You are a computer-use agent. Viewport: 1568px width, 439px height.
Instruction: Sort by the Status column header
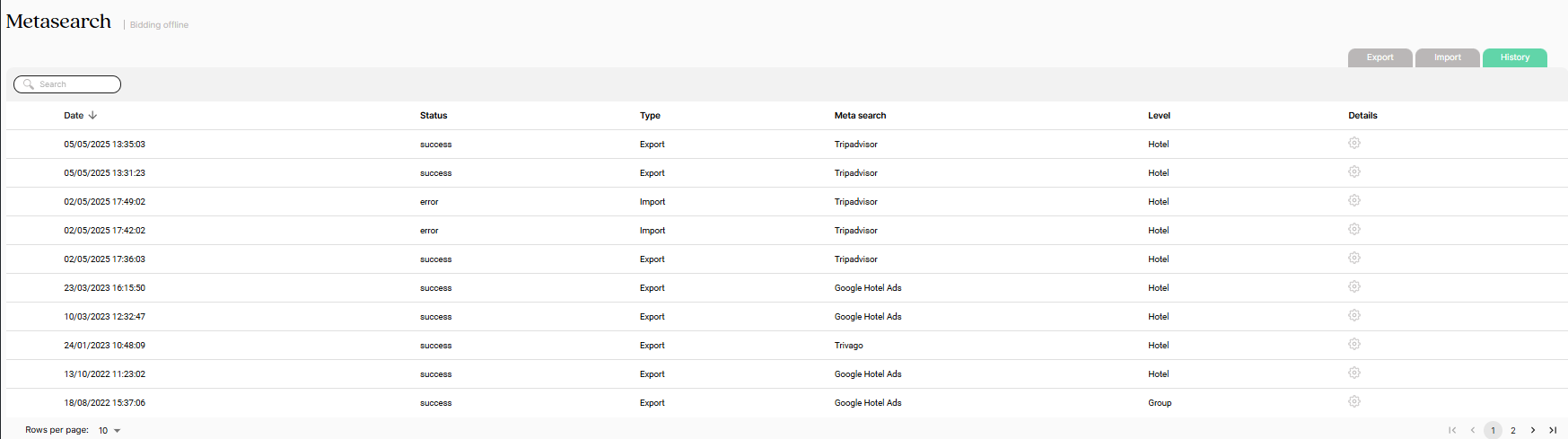(x=434, y=115)
